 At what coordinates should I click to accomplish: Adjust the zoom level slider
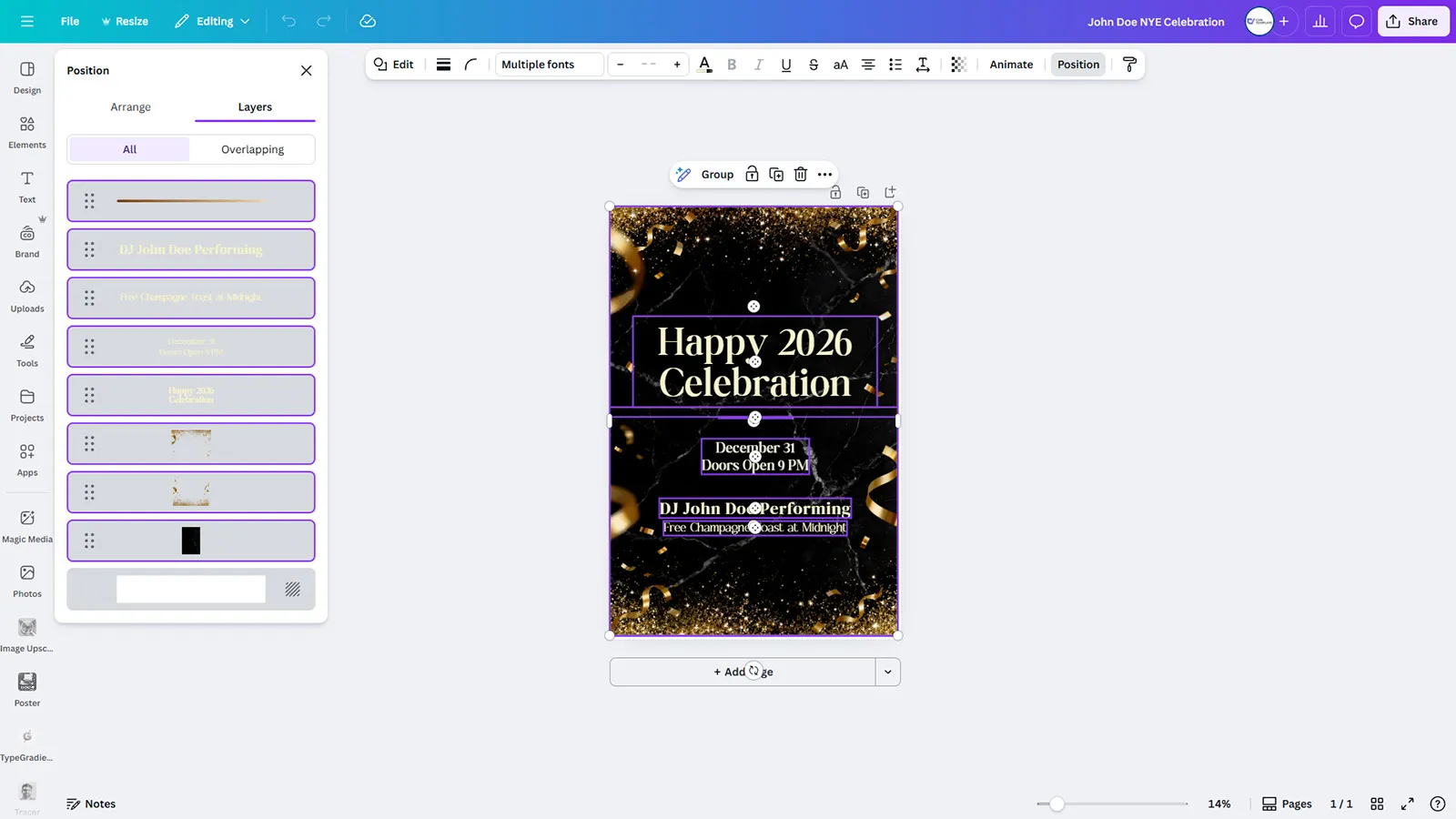pos(1057,804)
